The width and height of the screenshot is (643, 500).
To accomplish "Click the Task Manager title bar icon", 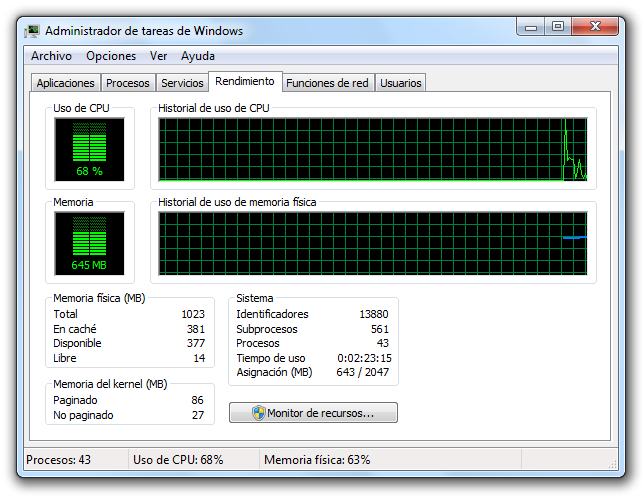I will (32, 31).
